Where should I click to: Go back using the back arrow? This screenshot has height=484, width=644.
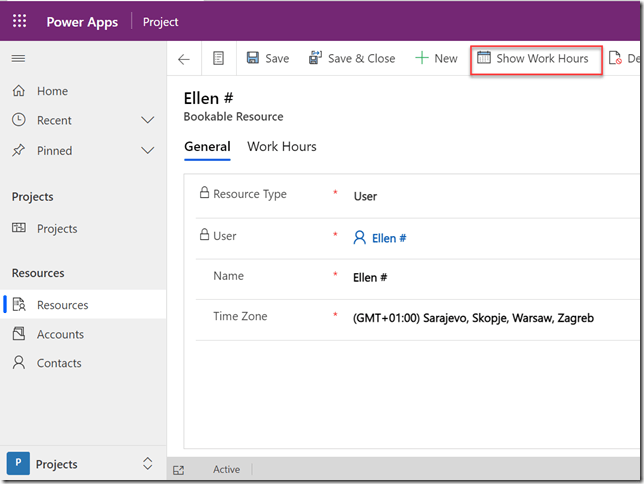pos(184,59)
